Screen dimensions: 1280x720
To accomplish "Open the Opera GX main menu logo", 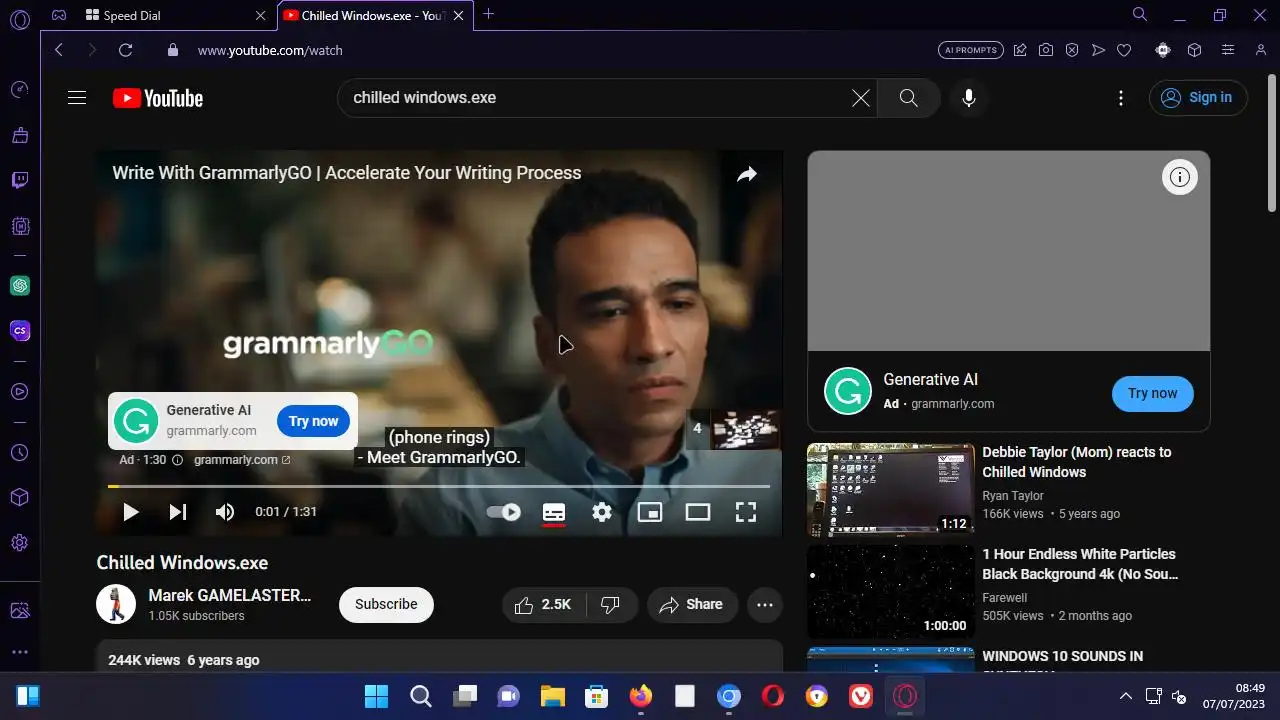I will (x=20, y=18).
